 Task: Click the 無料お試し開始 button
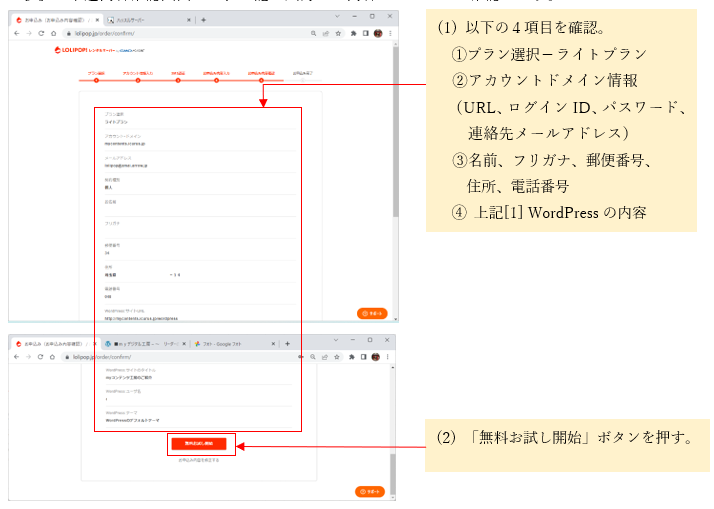pos(198,443)
